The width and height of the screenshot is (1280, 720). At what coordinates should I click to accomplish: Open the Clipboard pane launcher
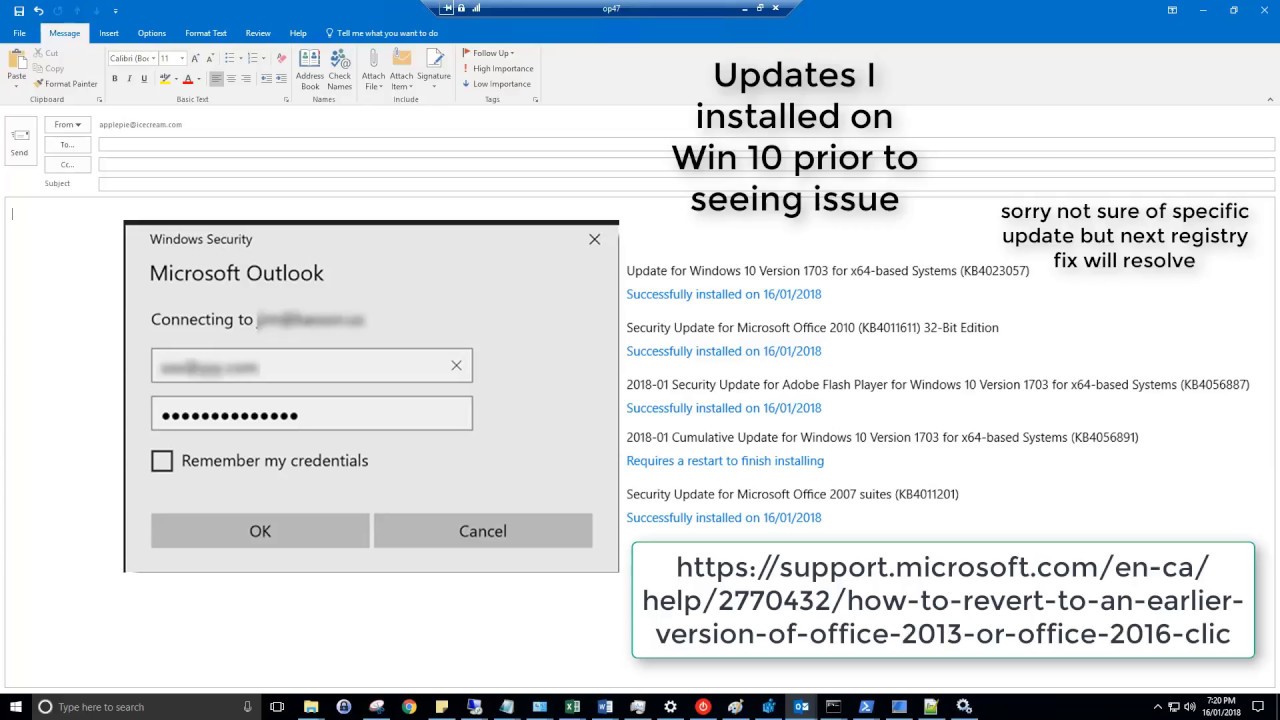pos(99,100)
